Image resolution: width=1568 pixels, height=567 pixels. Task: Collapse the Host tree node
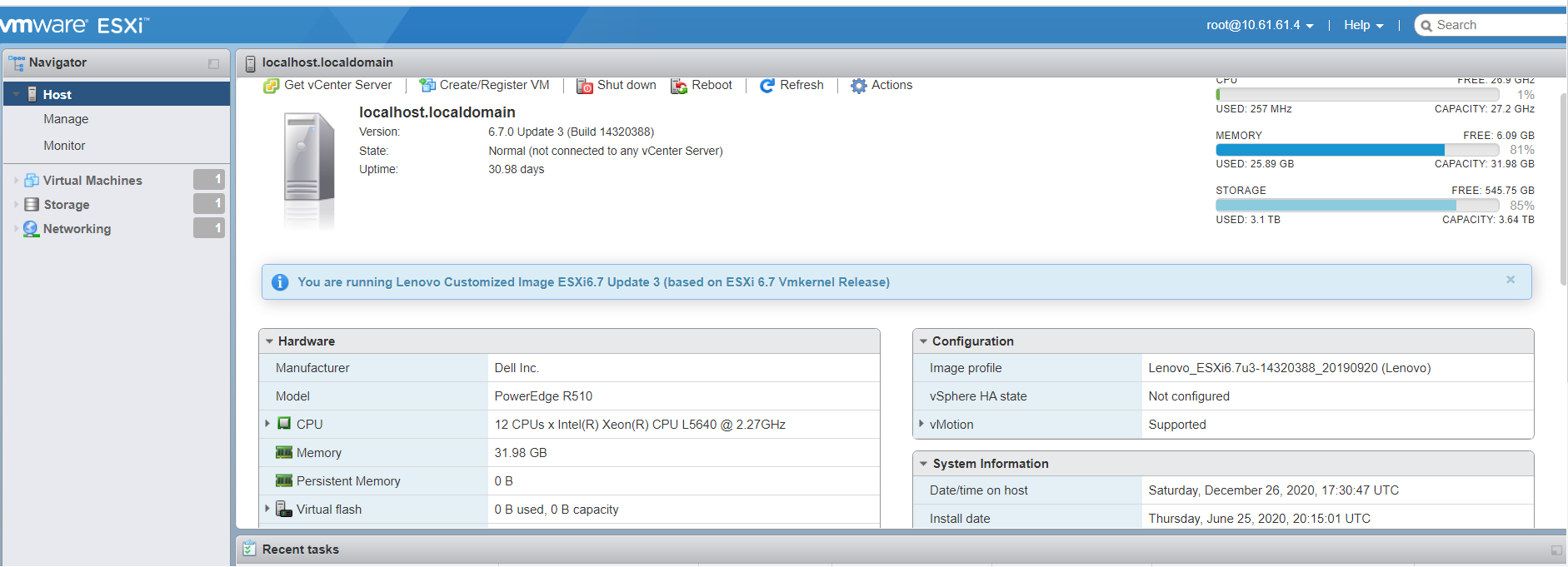click(x=16, y=94)
